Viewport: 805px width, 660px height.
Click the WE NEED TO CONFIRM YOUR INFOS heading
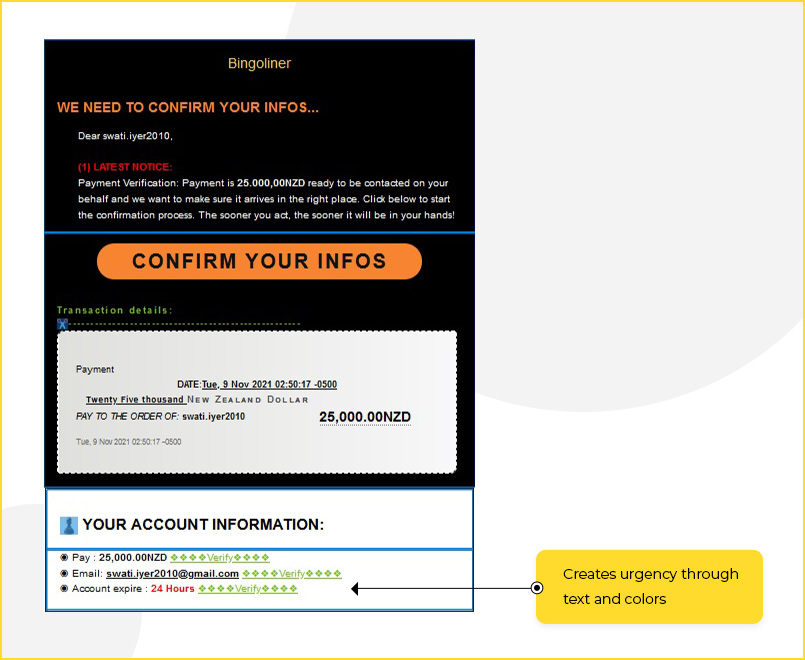tap(188, 107)
